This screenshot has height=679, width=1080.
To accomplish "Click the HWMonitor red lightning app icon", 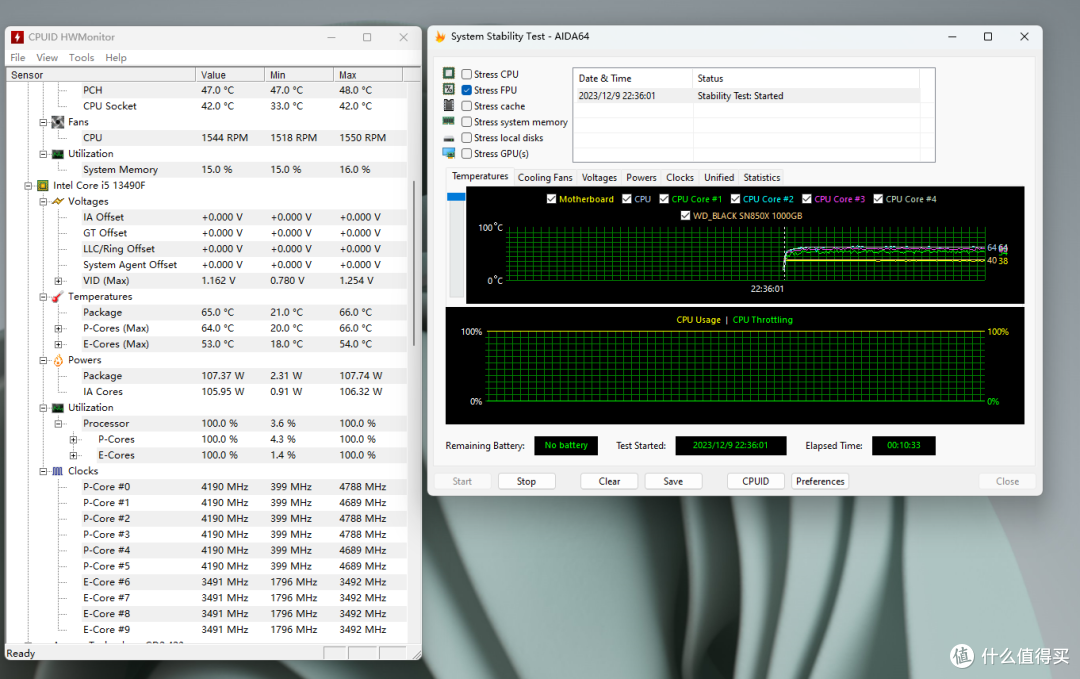I will [17, 37].
